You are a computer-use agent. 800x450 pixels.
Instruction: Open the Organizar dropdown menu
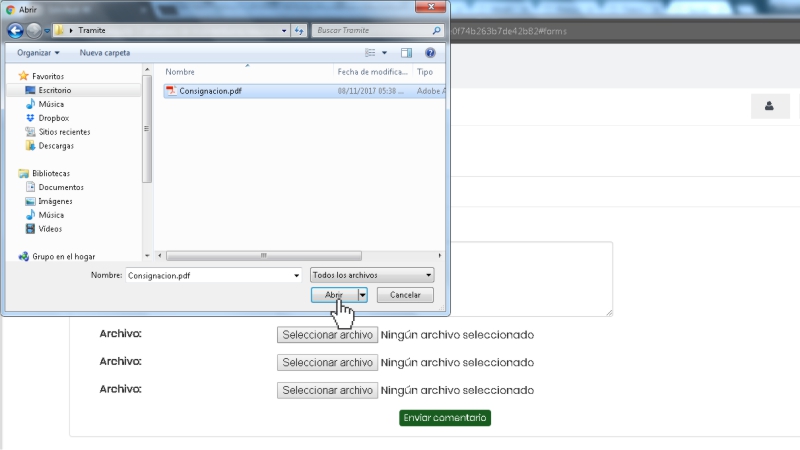39,52
